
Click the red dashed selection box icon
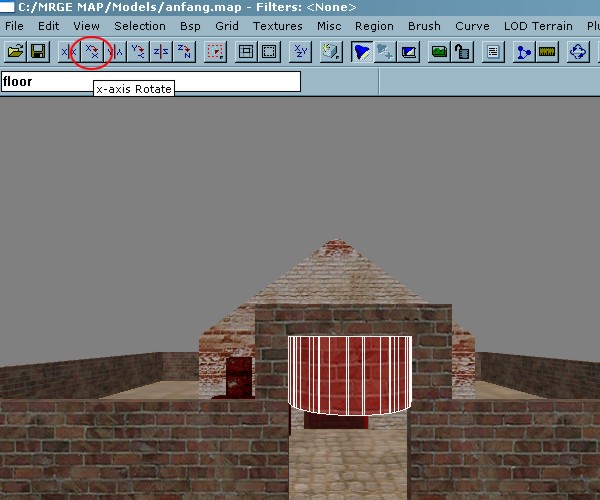pyautogui.click(x=215, y=51)
